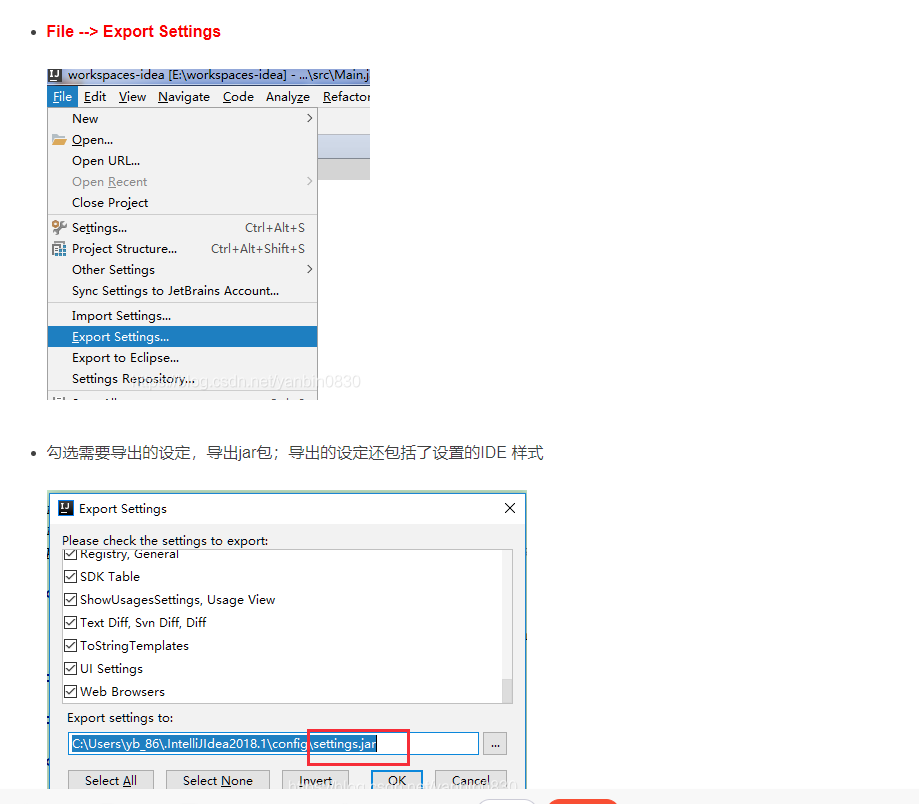The image size is (919, 804).
Task: Uncheck ShowUsagesSettings, Usage View checkbox
Action: point(70,599)
